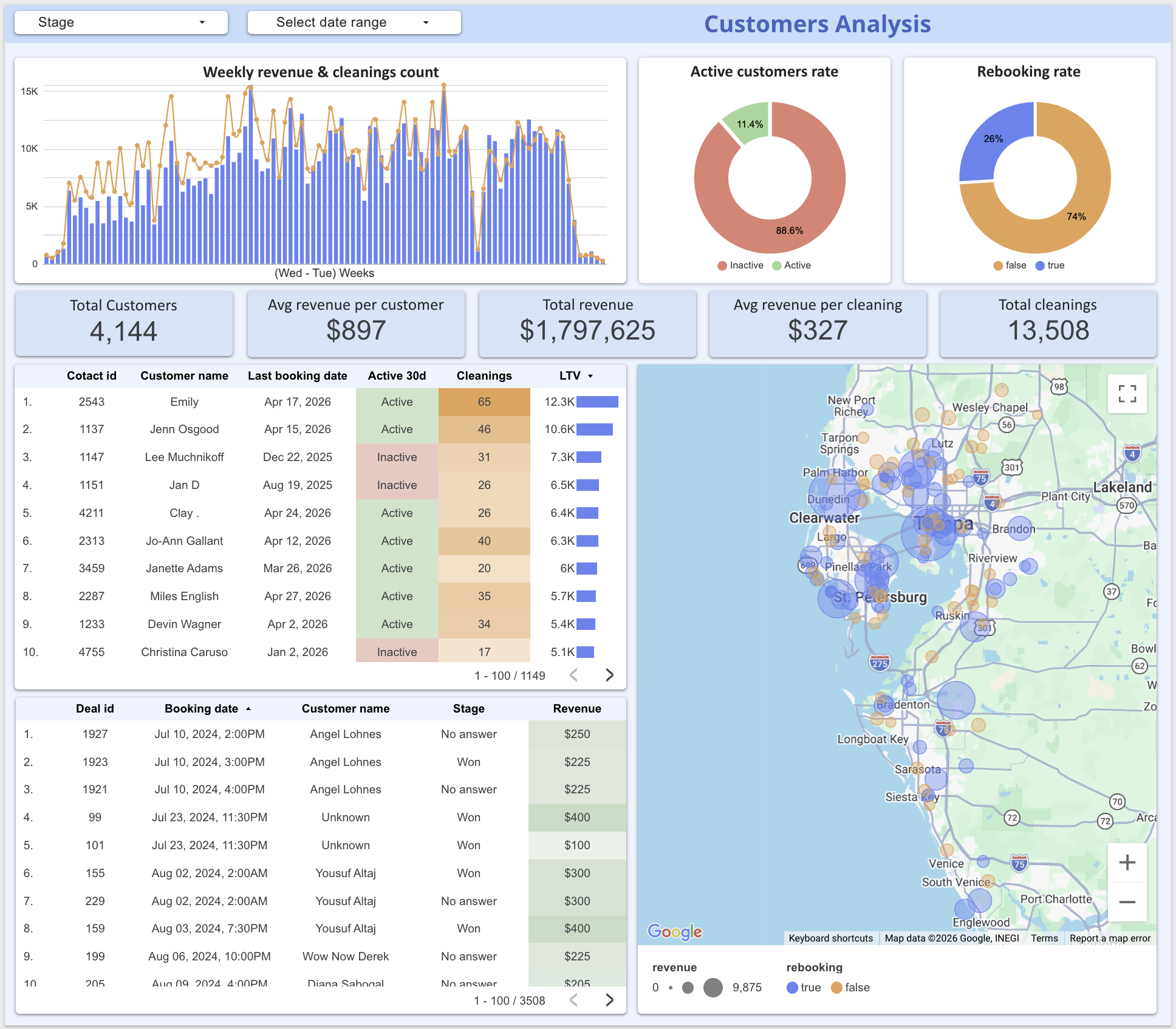Screen dimensions: 1176x1029
Task: Click Devin Wagner customer name
Action: [185, 624]
